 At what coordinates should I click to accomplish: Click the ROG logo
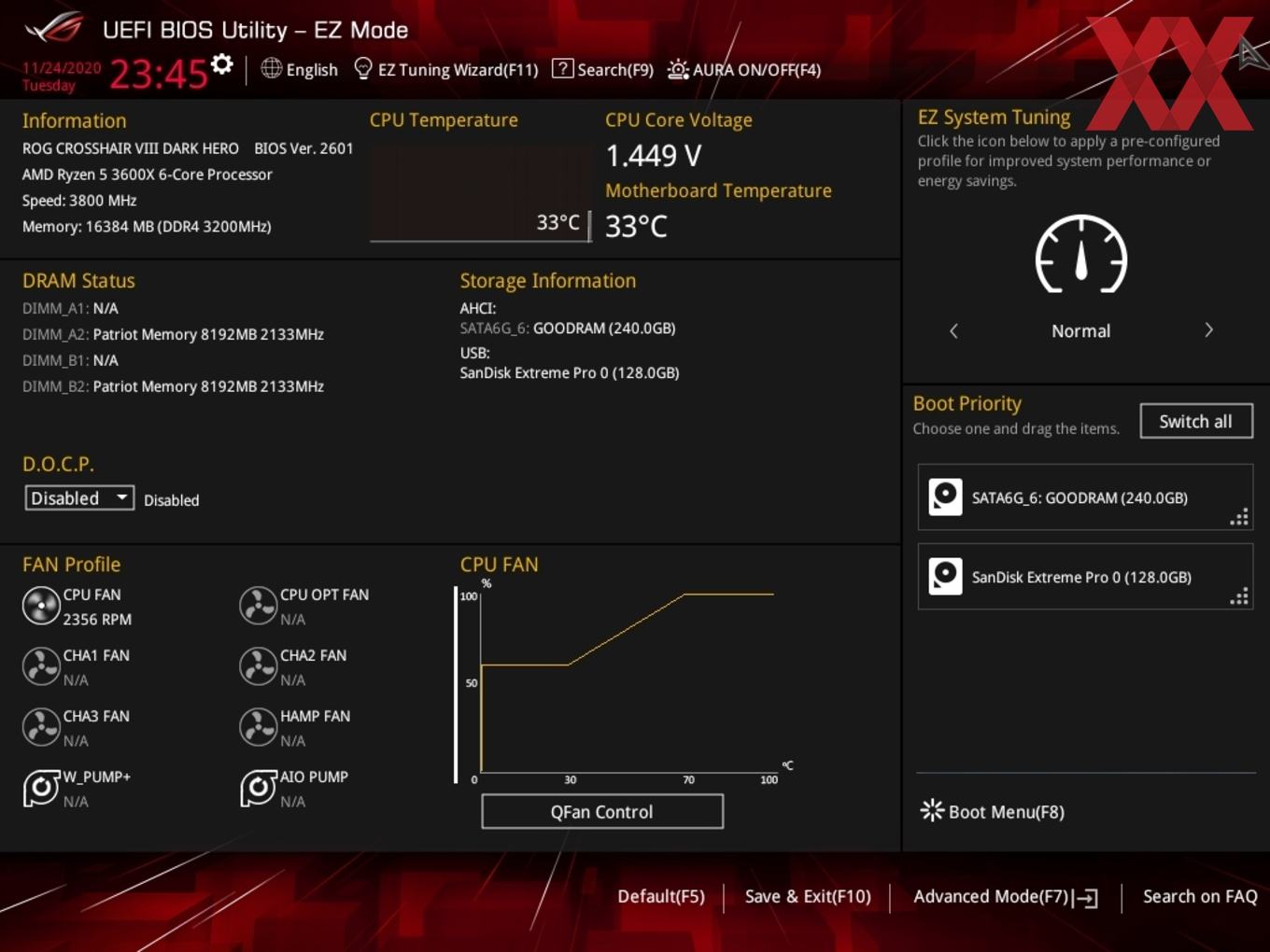(x=55, y=28)
